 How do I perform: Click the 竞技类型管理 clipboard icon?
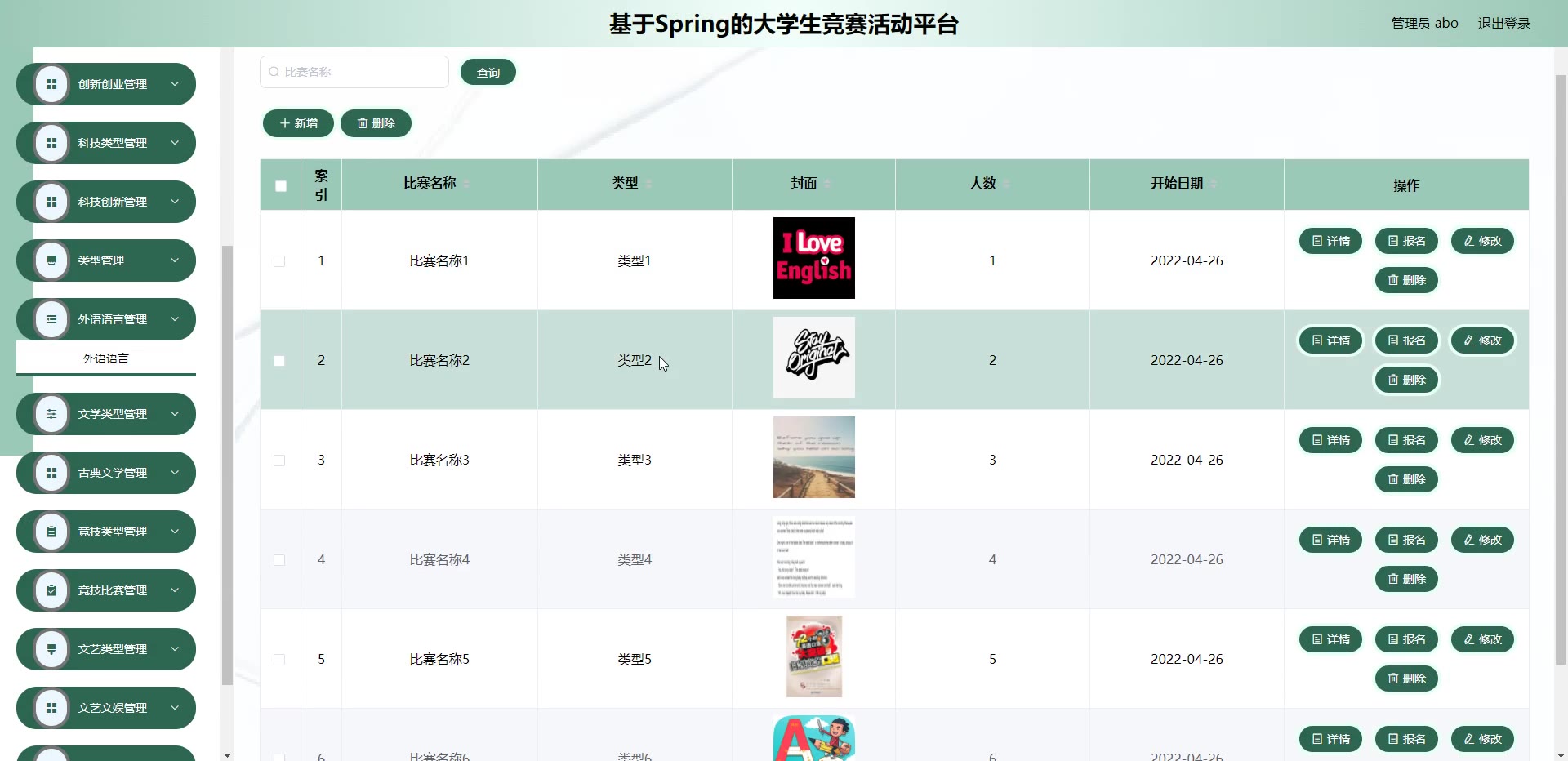point(51,532)
